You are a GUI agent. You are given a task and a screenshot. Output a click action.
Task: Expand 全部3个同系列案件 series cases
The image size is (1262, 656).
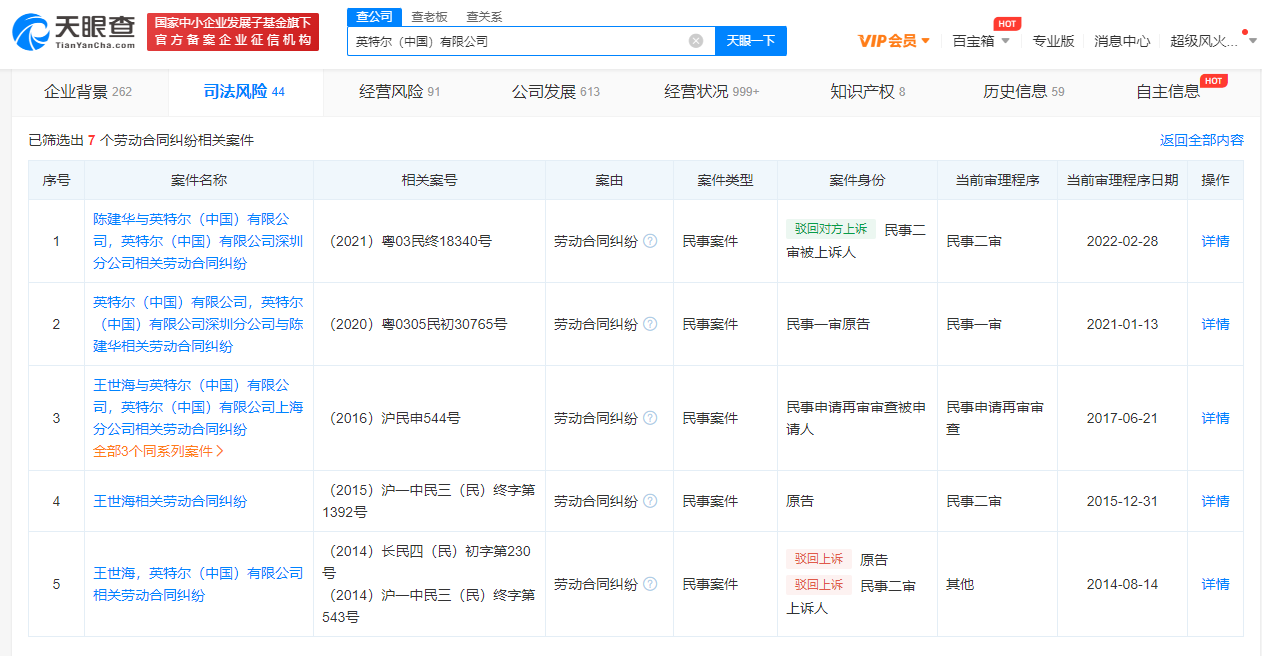tap(158, 451)
